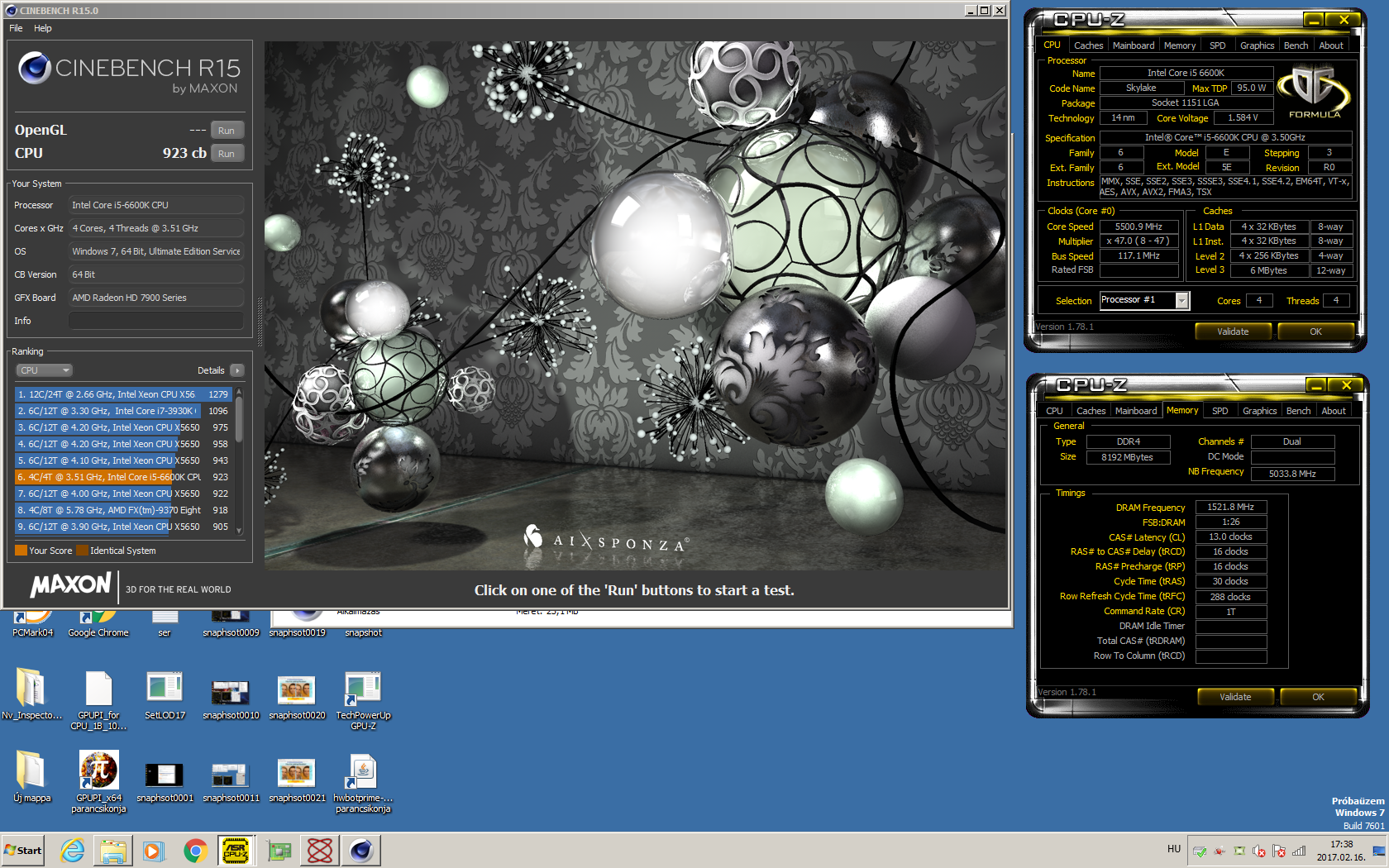Select the snaphsot0010 image thumbnail
1389x868 pixels.
tap(231, 694)
